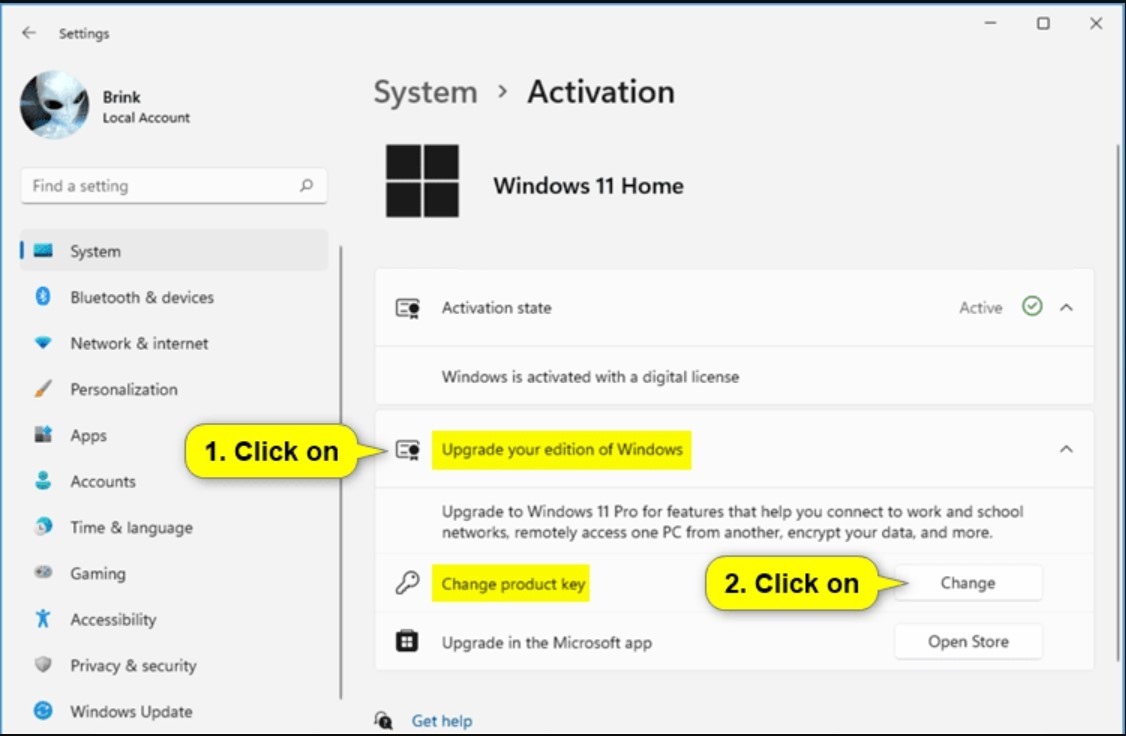This screenshot has height=736, width=1126.
Task: Click the Apps sidebar icon
Action: point(43,435)
